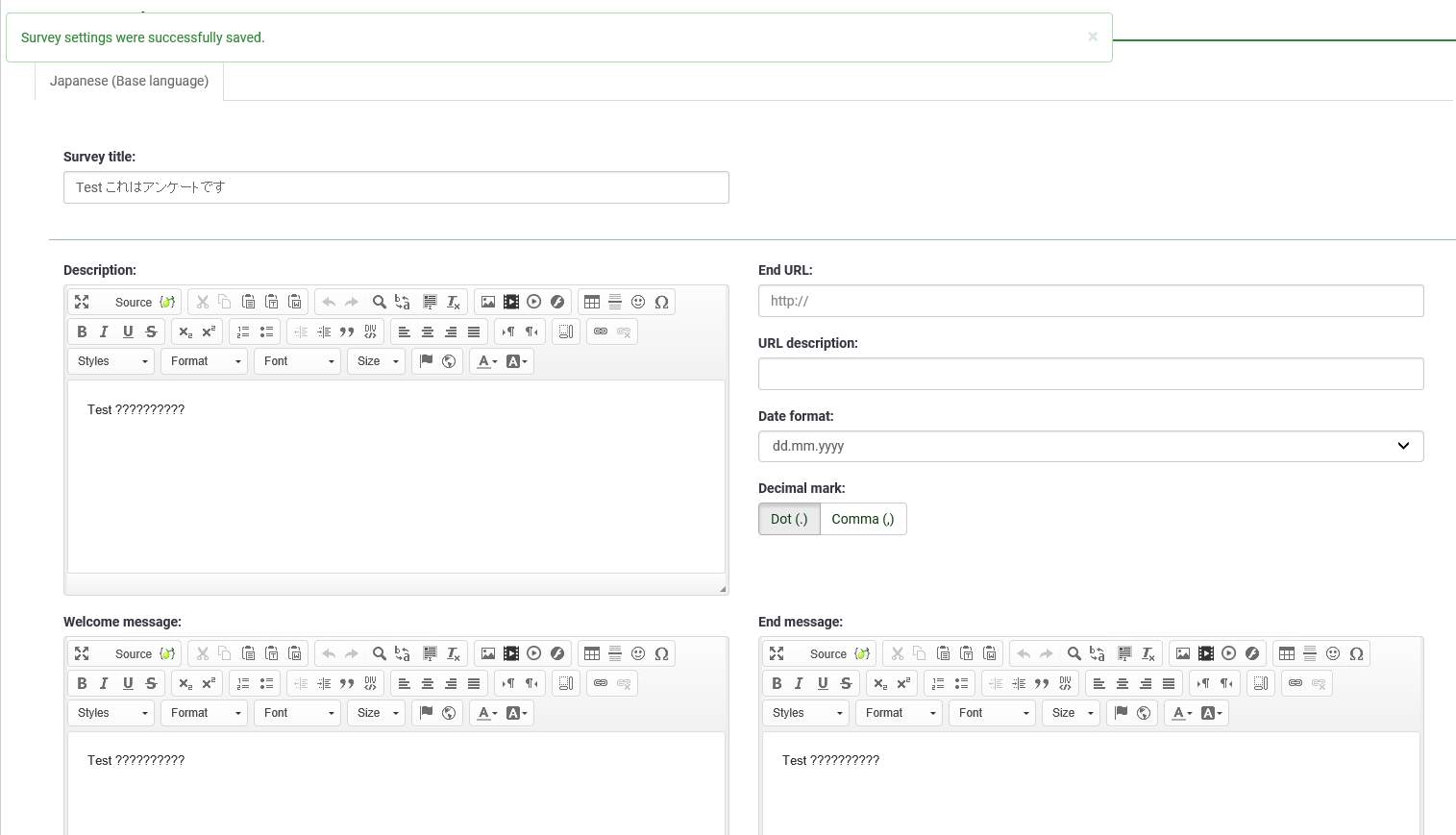Open text color picker in Description editor
Image resolution: width=1456 pixels, height=835 pixels.
(486, 361)
